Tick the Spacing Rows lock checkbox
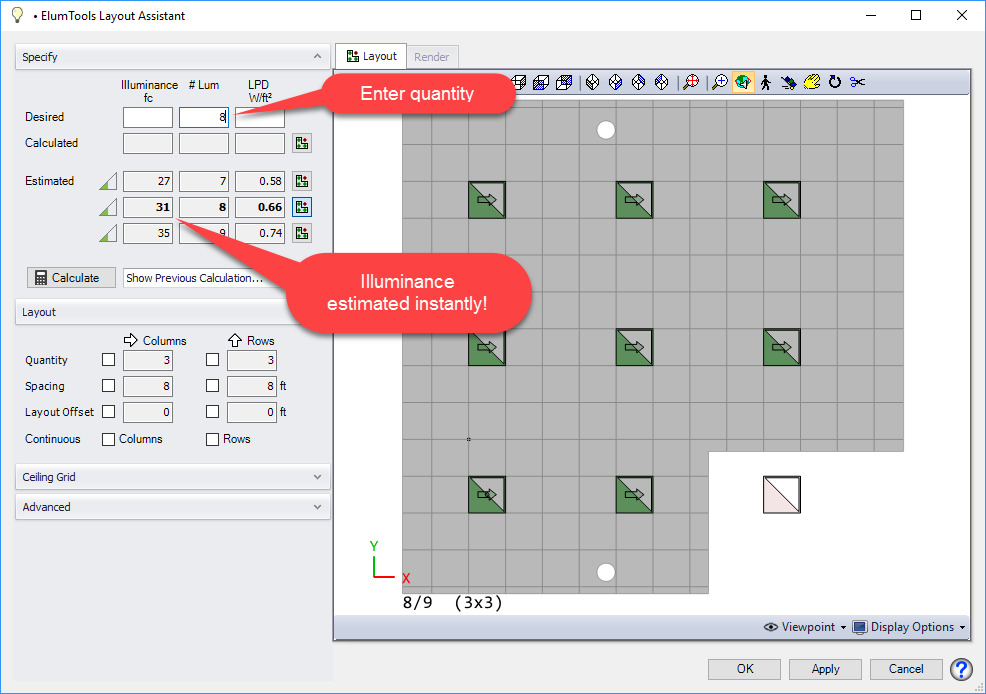The height and width of the screenshot is (694, 986). point(213,386)
